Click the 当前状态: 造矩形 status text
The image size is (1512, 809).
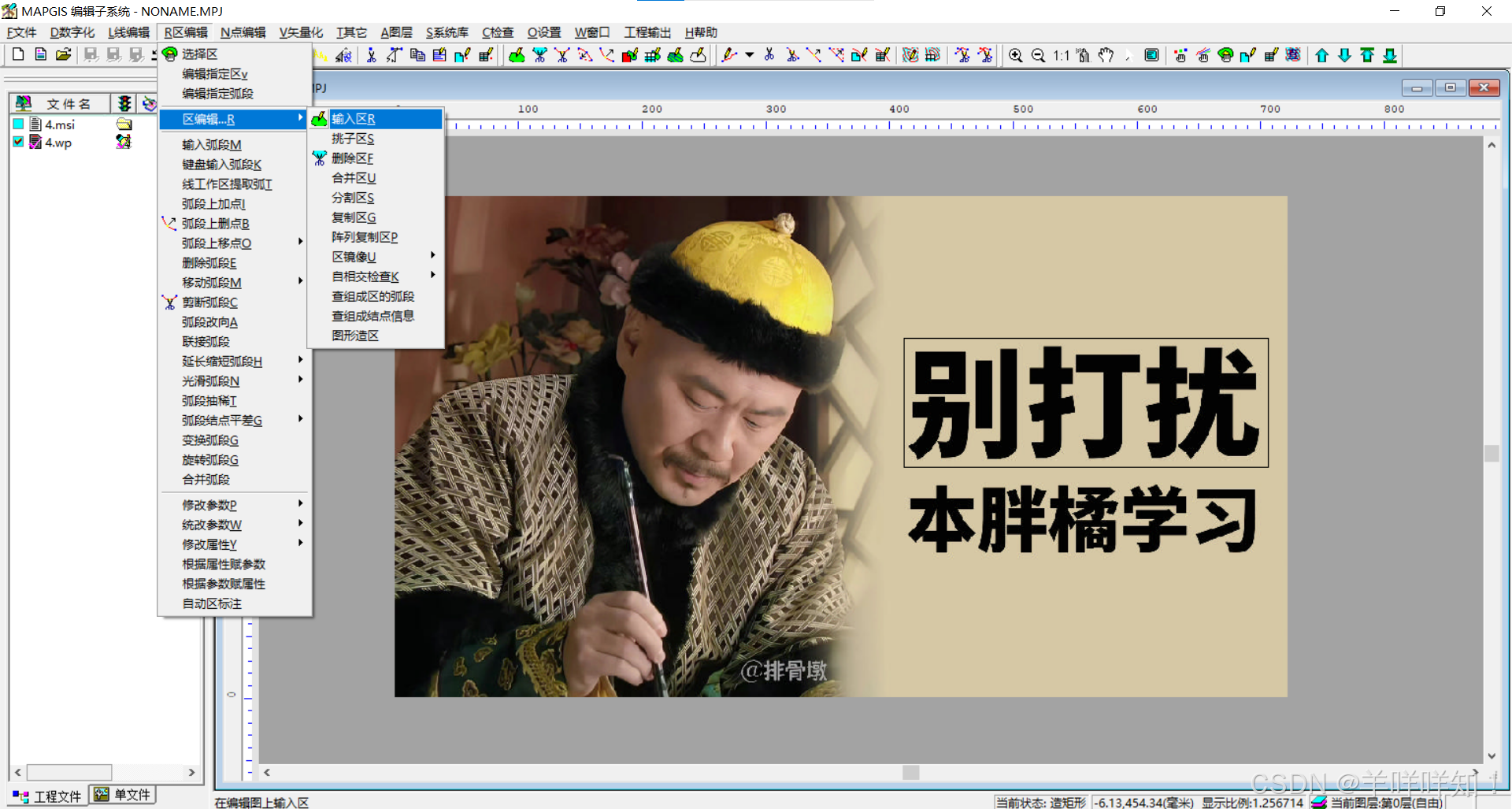(x=1040, y=803)
